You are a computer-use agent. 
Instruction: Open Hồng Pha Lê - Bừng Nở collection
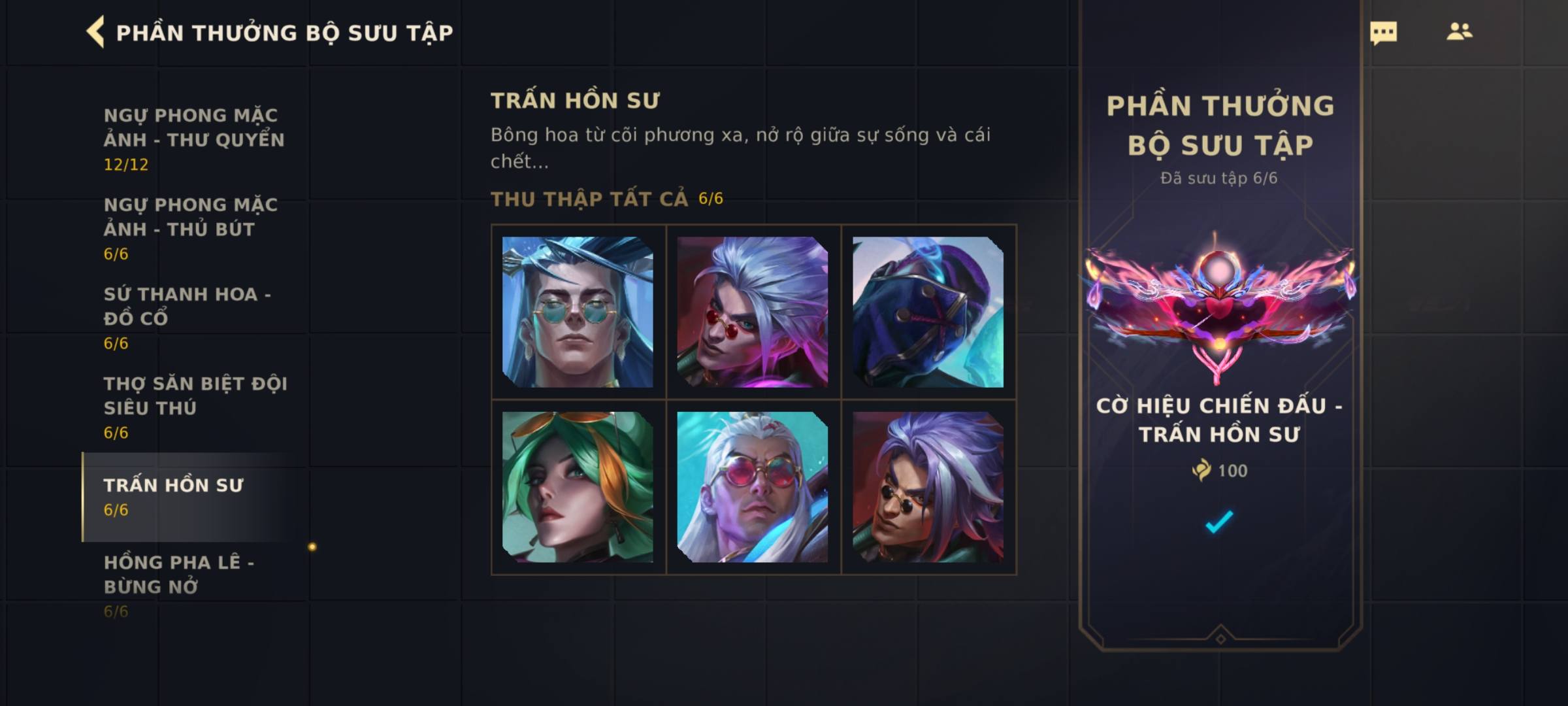point(179,586)
